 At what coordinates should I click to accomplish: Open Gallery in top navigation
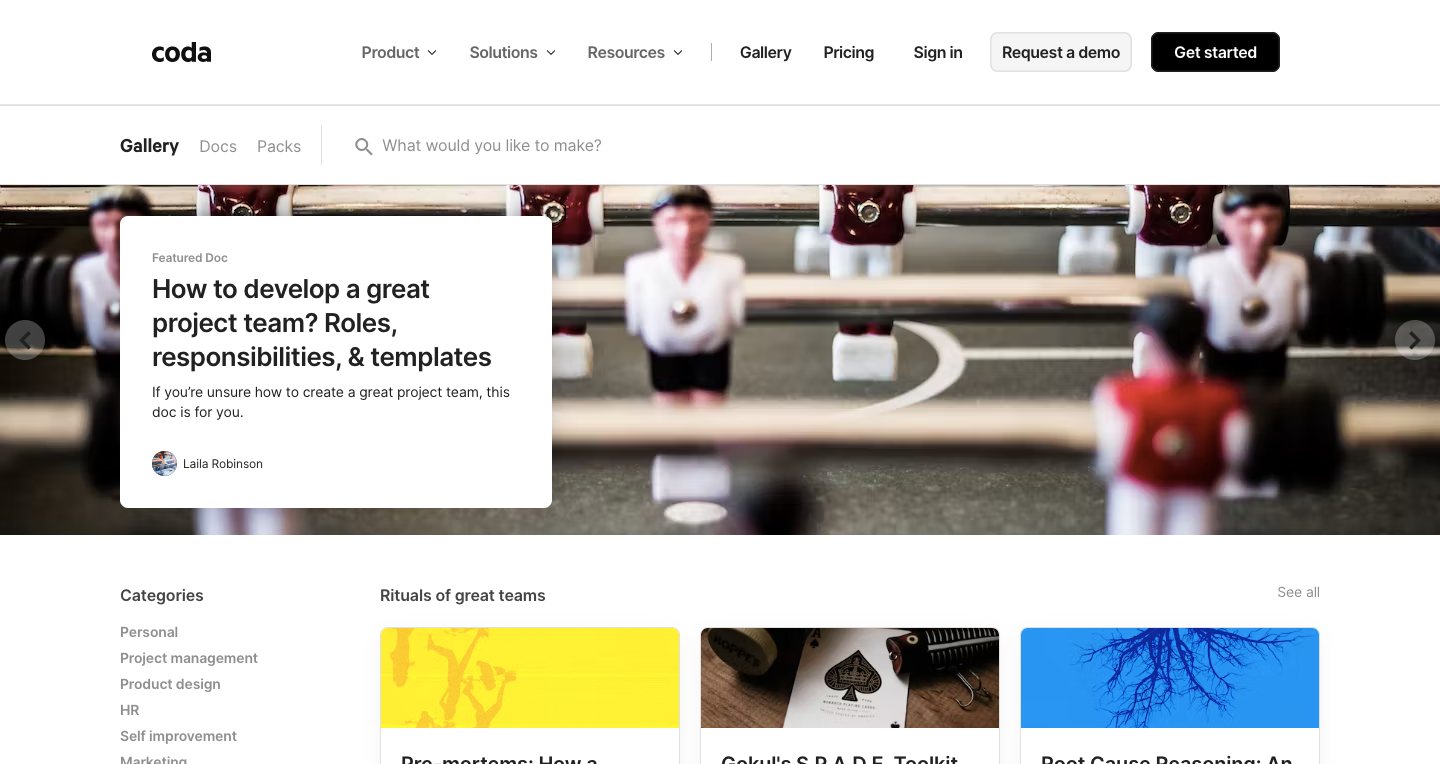(765, 52)
